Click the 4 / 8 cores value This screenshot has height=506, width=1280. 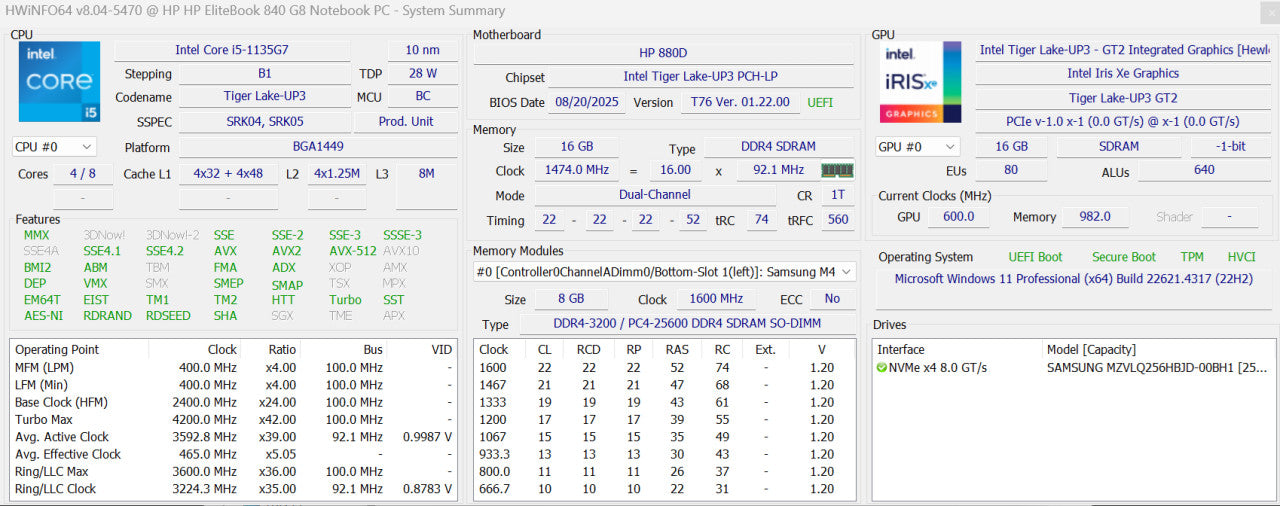click(x=83, y=174)
